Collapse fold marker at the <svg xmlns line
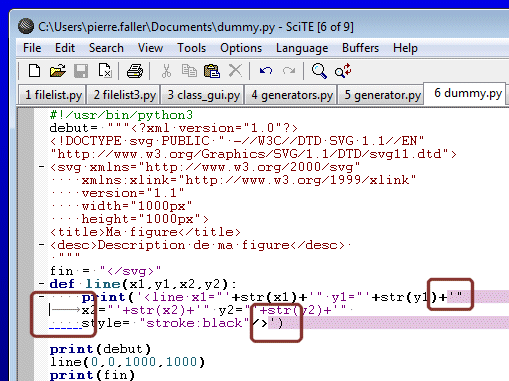 point(41,166)
